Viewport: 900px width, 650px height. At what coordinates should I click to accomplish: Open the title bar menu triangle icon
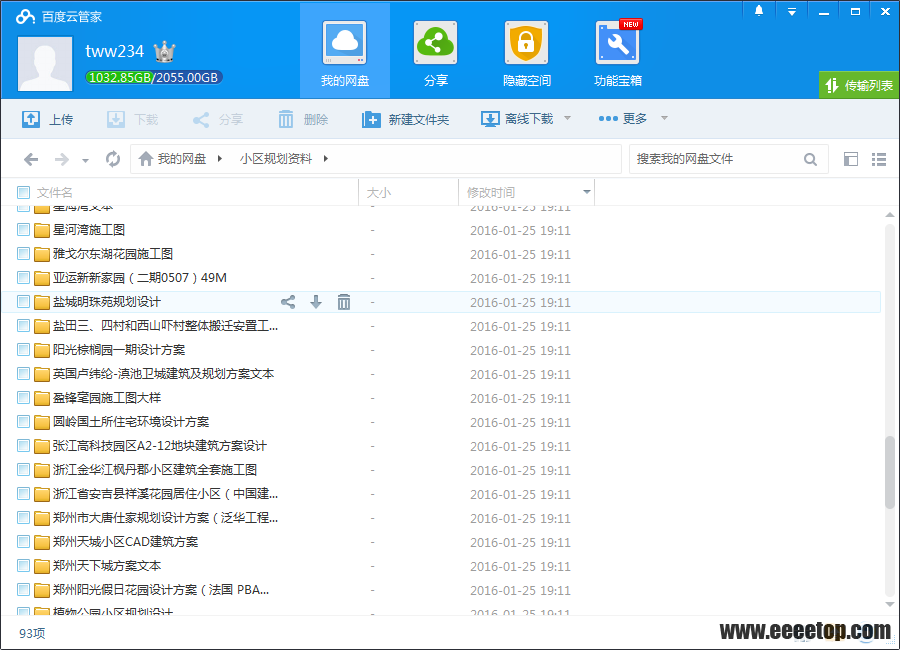tap(792, 11)
